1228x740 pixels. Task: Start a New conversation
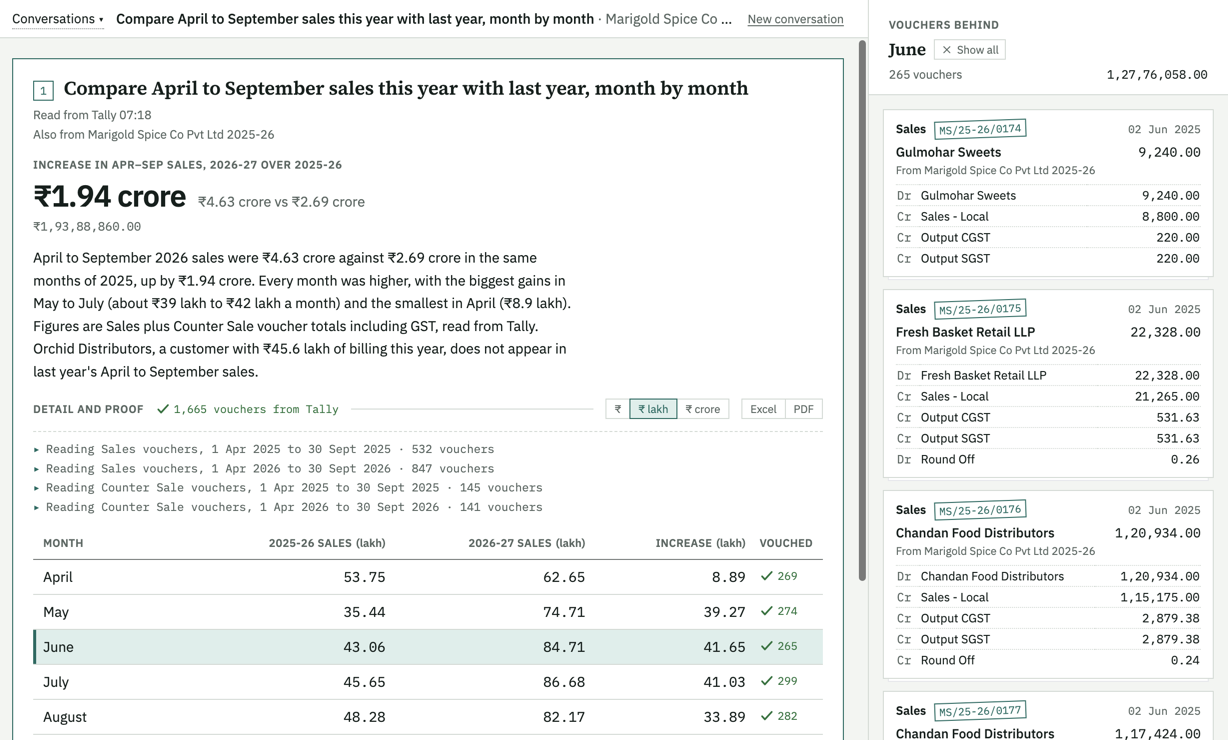pyautogui.click(x=795, y=19)
